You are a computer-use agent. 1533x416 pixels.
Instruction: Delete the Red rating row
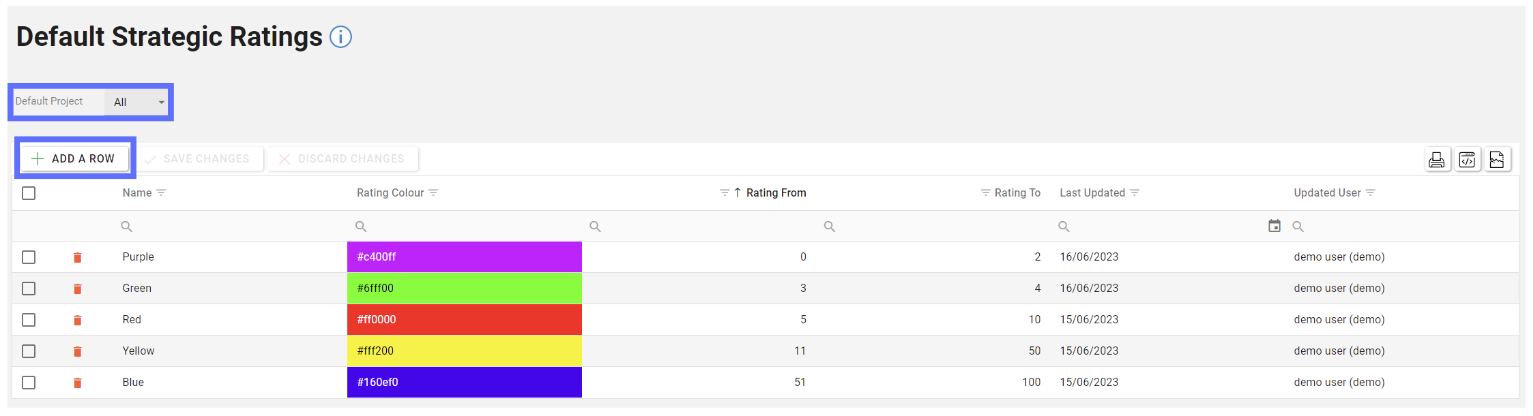(x=77, y=320)
